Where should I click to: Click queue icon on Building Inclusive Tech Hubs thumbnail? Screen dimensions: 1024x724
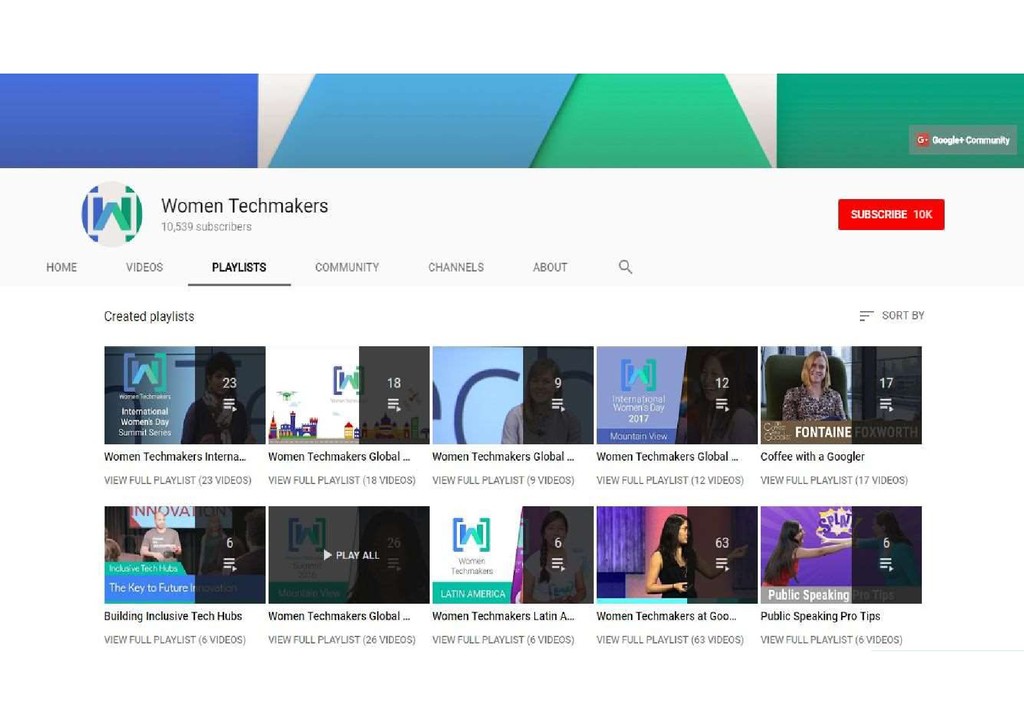point(230,564)
